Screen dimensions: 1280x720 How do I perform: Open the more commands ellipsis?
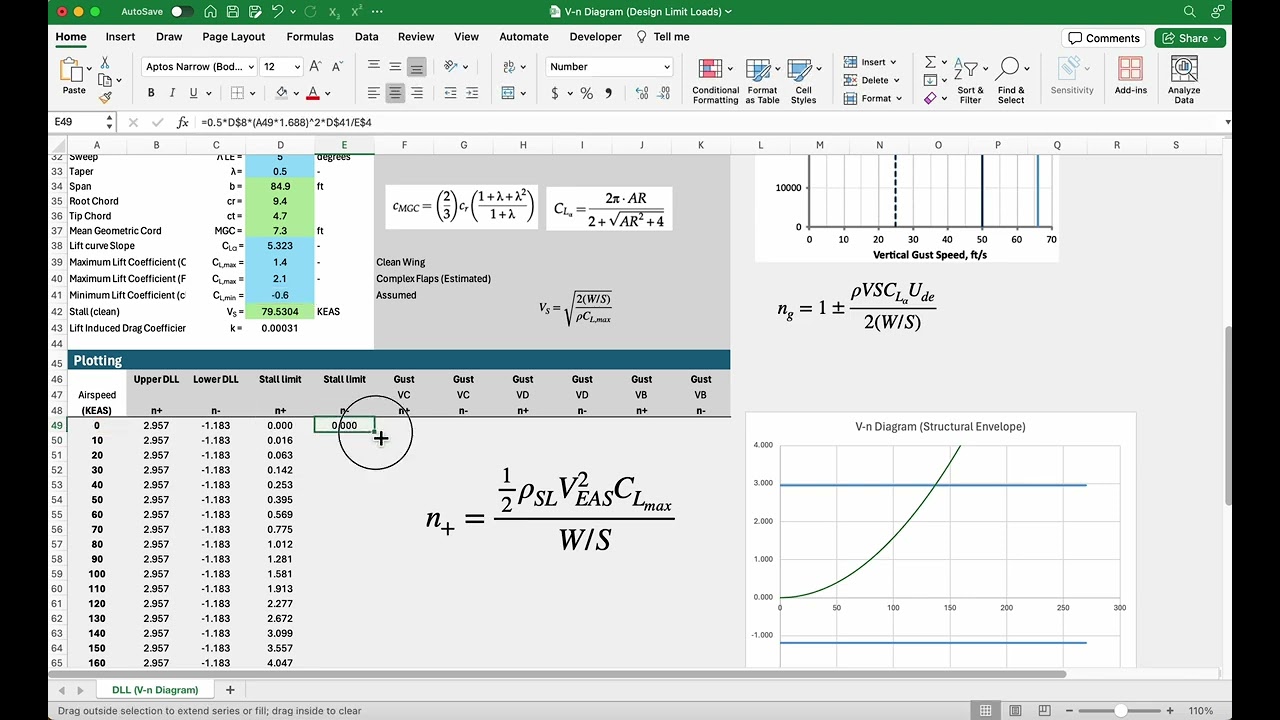377,12
